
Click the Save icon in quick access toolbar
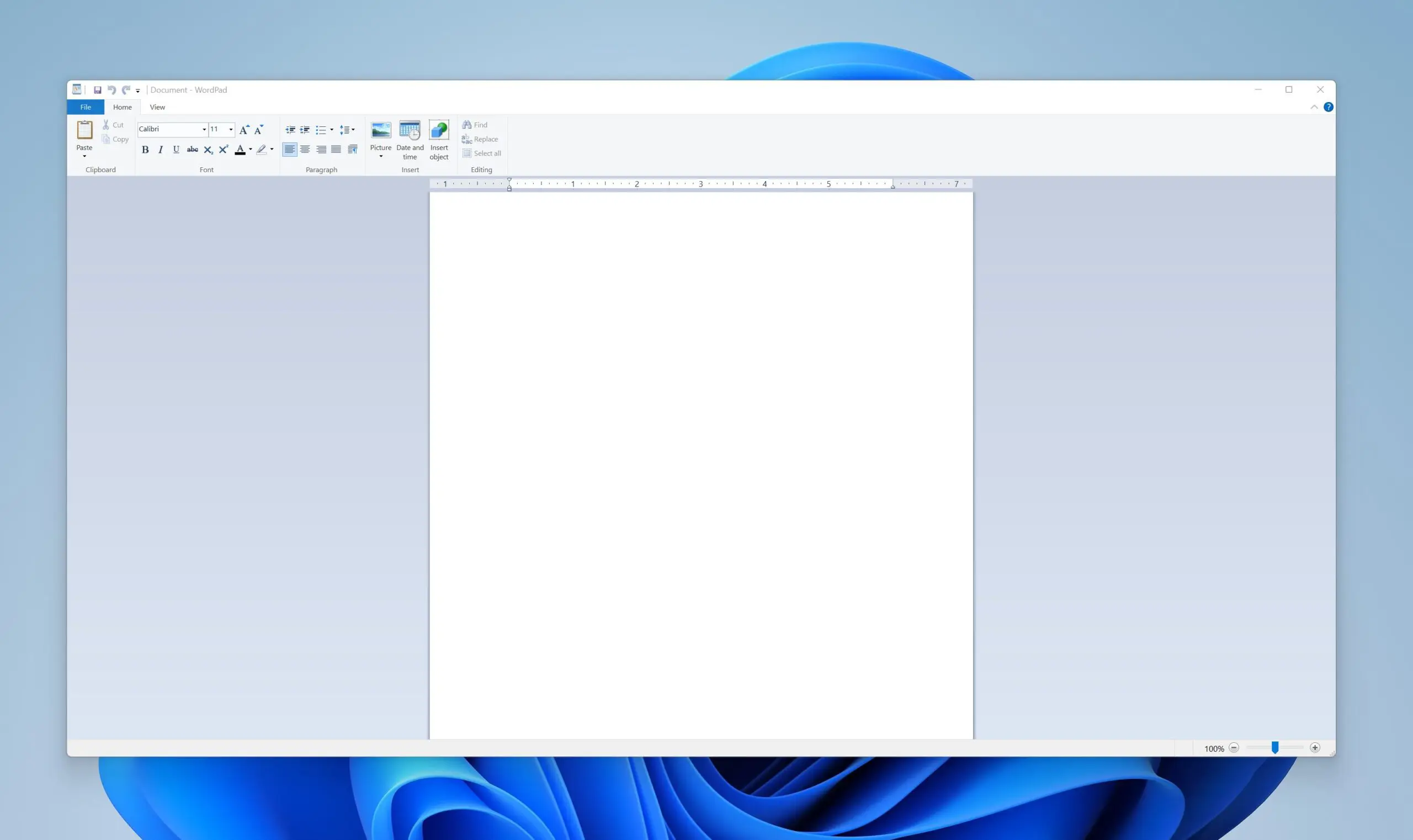click(97, 89)
